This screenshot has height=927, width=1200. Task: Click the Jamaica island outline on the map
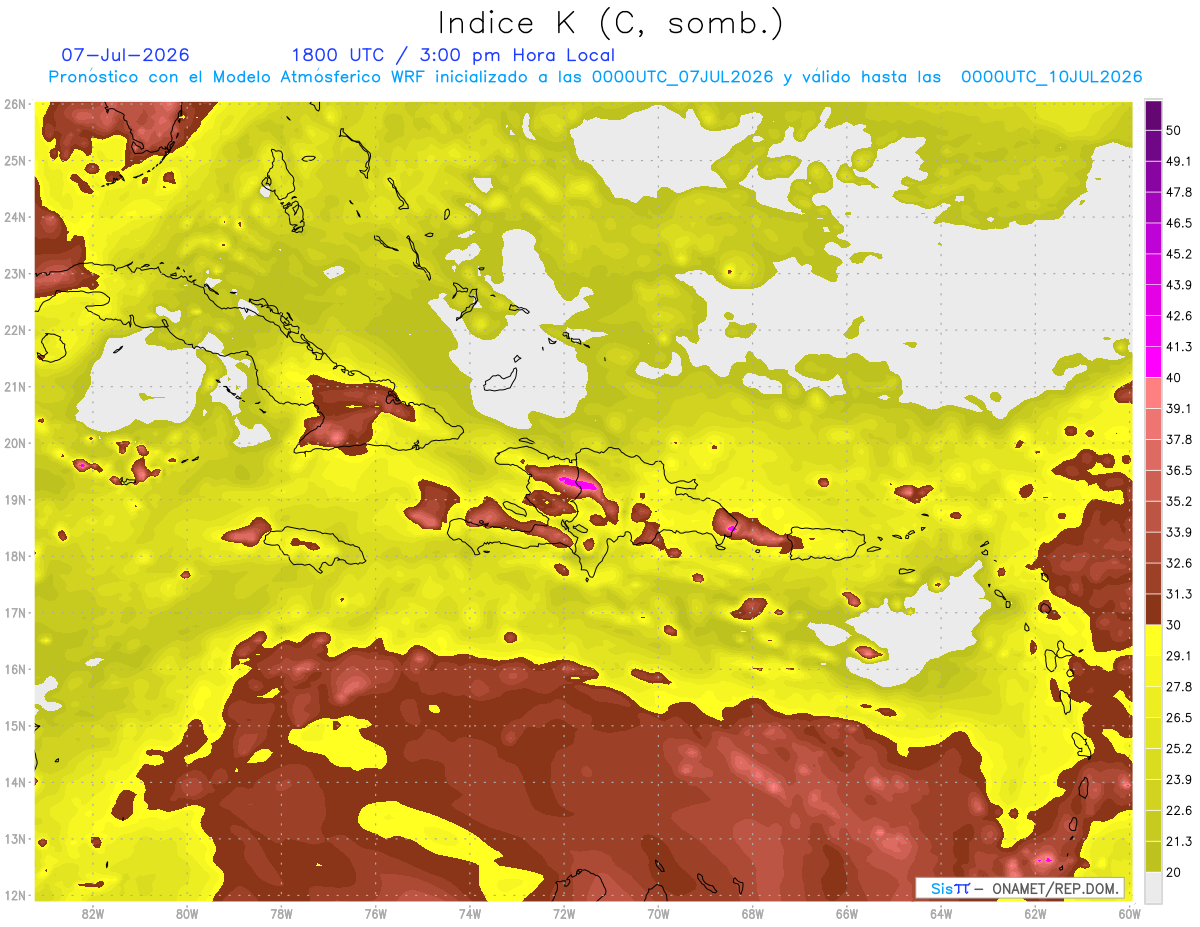tap(313, 548)
